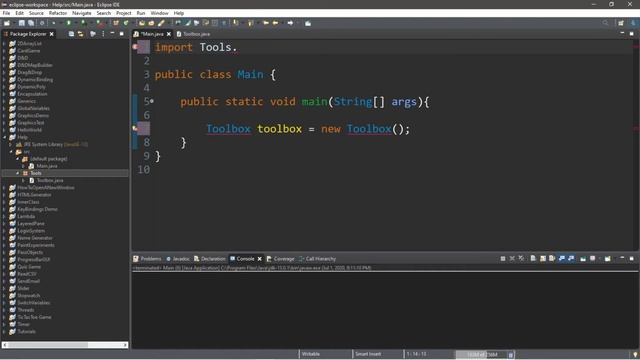Click the Save toolbar icon

click(x=22, y=23)
